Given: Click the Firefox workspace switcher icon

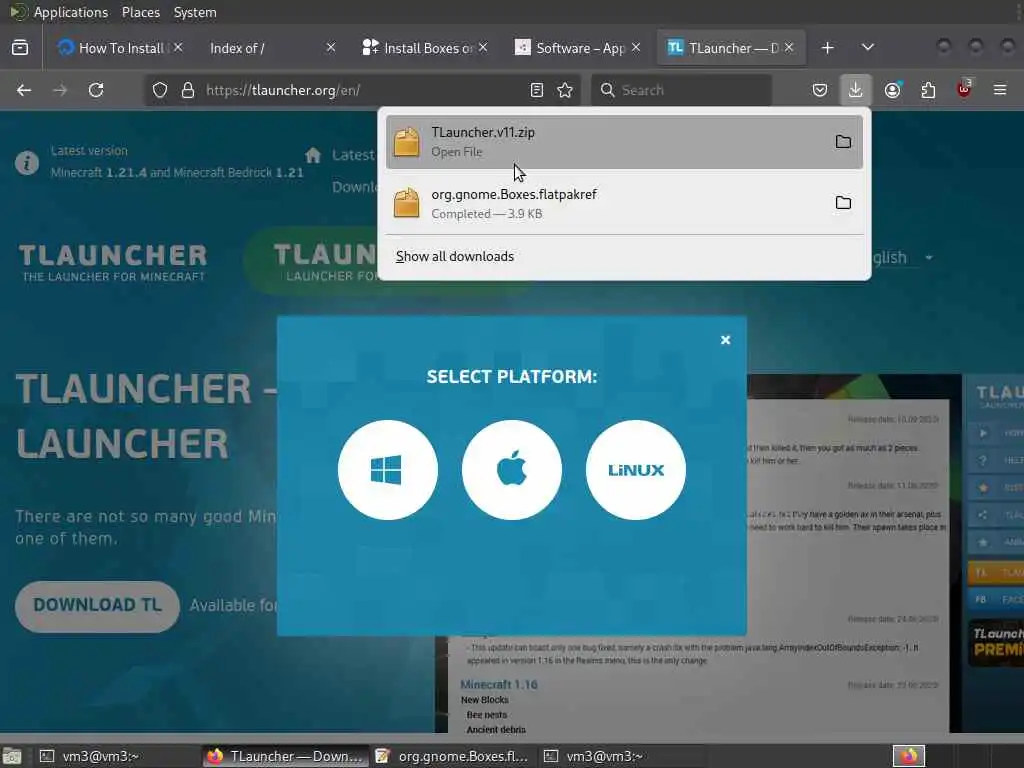Looking at the screenshot, I should [909, 756].
